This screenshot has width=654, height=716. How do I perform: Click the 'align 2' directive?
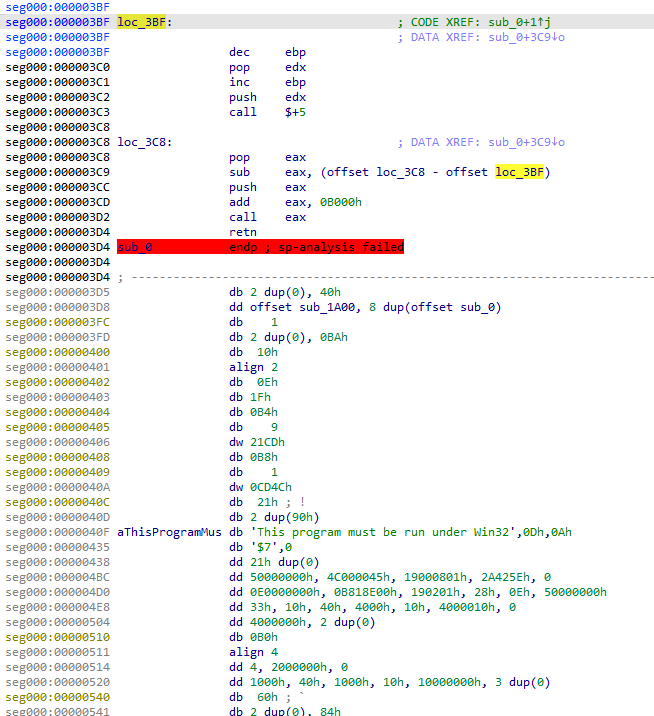coord(253,367)
